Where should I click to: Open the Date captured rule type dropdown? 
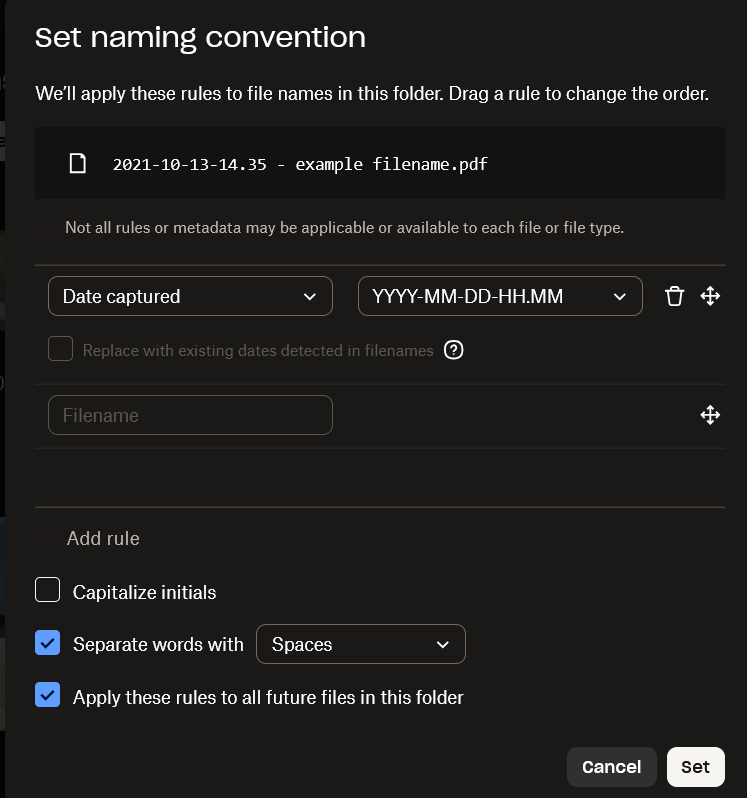pos(190,296)
